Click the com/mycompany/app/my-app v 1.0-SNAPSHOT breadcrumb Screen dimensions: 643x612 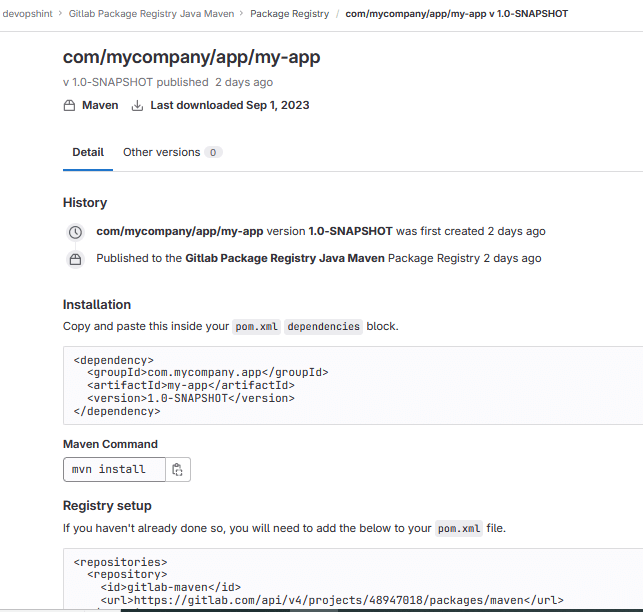point(456,14)
